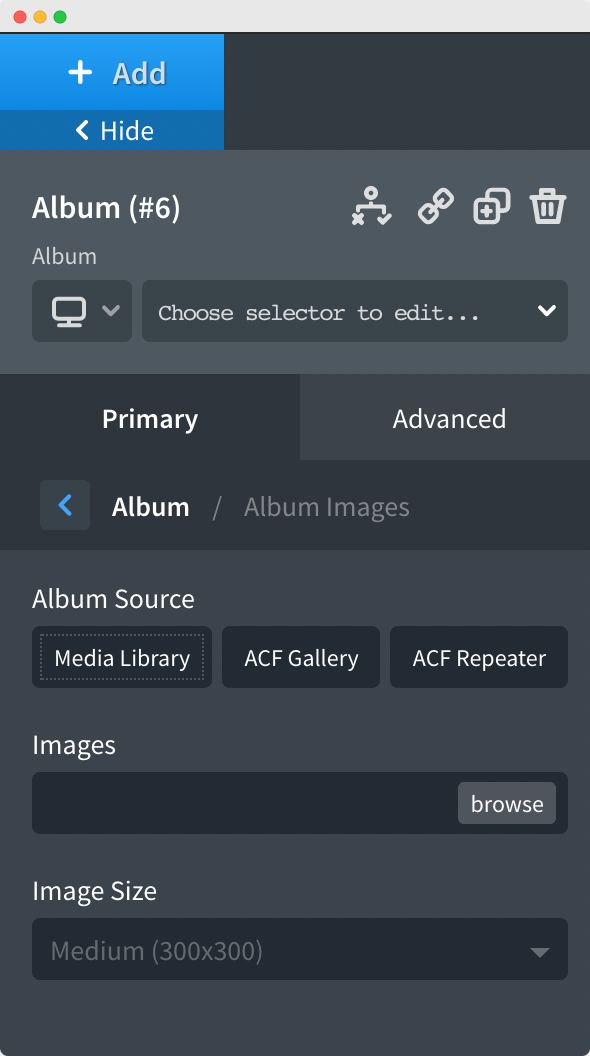Select ACF Repeater as album source

[478, 657]
